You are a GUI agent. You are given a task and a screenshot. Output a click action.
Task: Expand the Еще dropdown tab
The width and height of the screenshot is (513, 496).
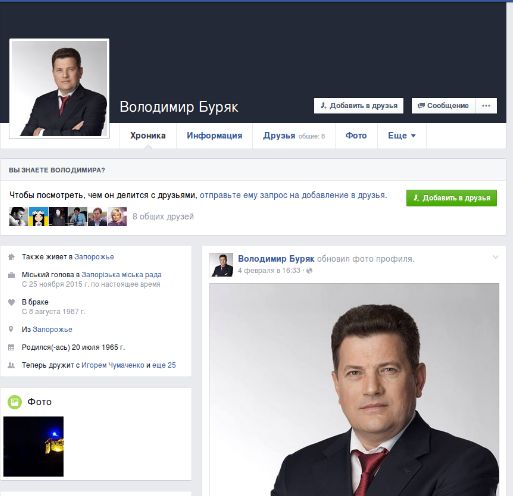click(402, 136)
